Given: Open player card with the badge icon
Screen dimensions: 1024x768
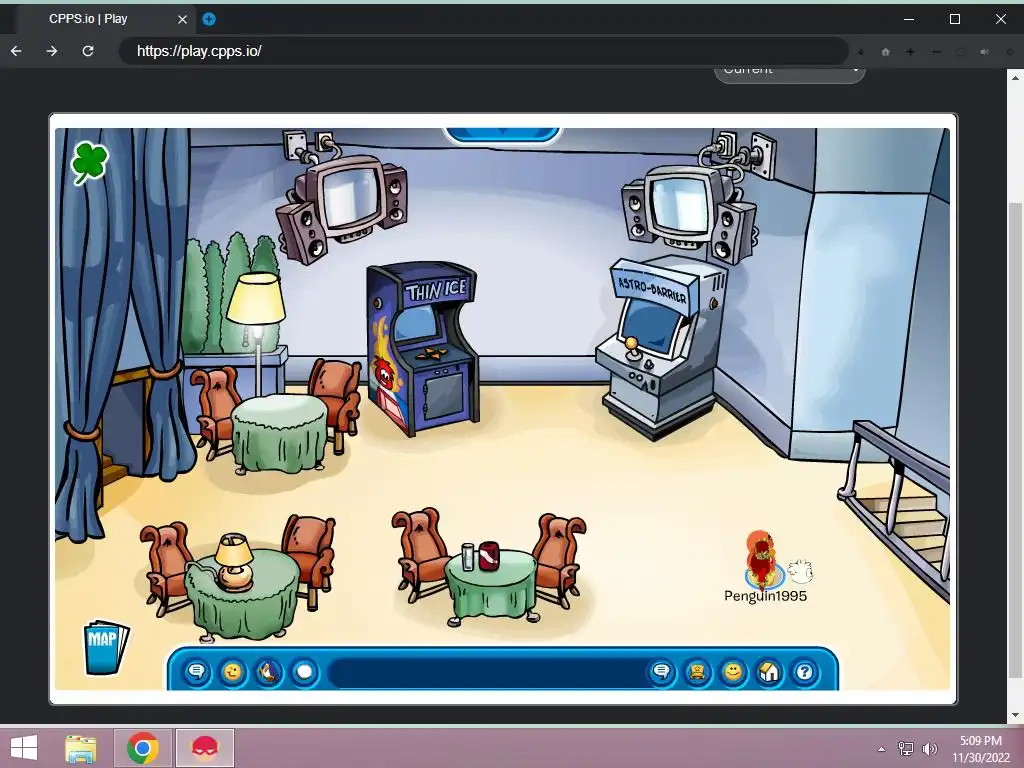Looking at the screenshot, I should click(x=697, y=672).
